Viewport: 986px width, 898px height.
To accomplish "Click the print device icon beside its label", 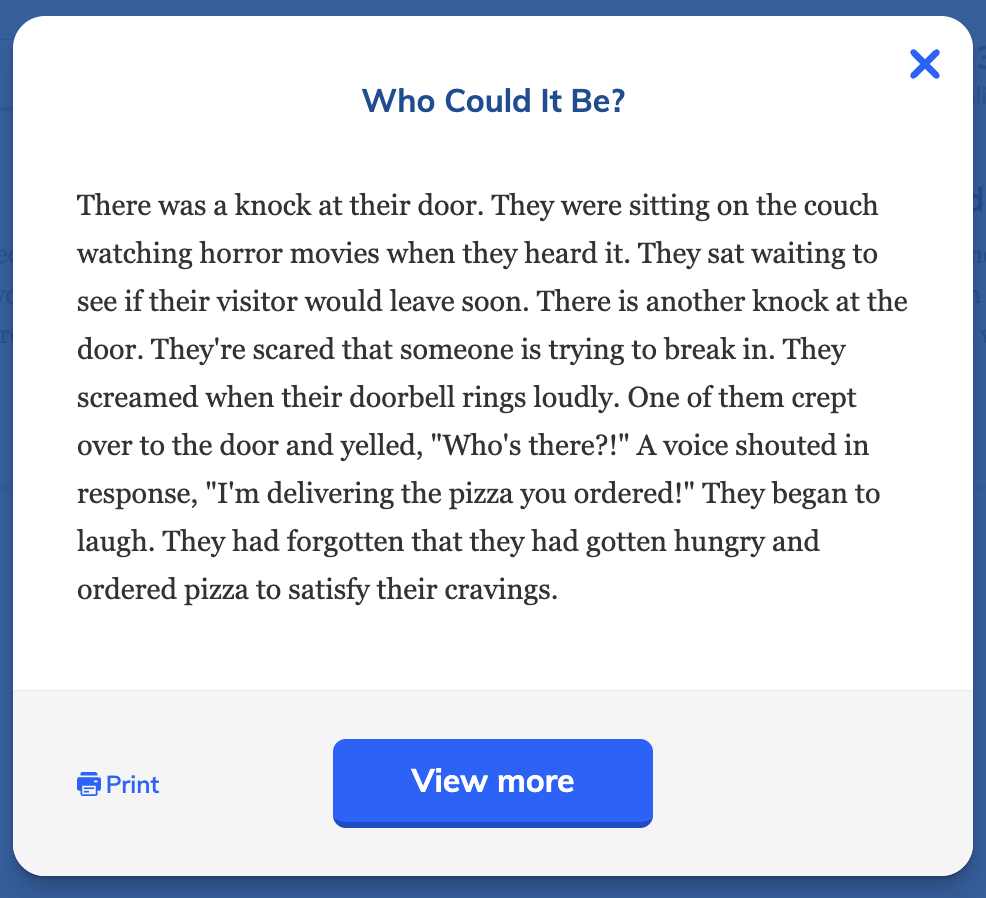I will pyautogui.click(x=89, y=784).
